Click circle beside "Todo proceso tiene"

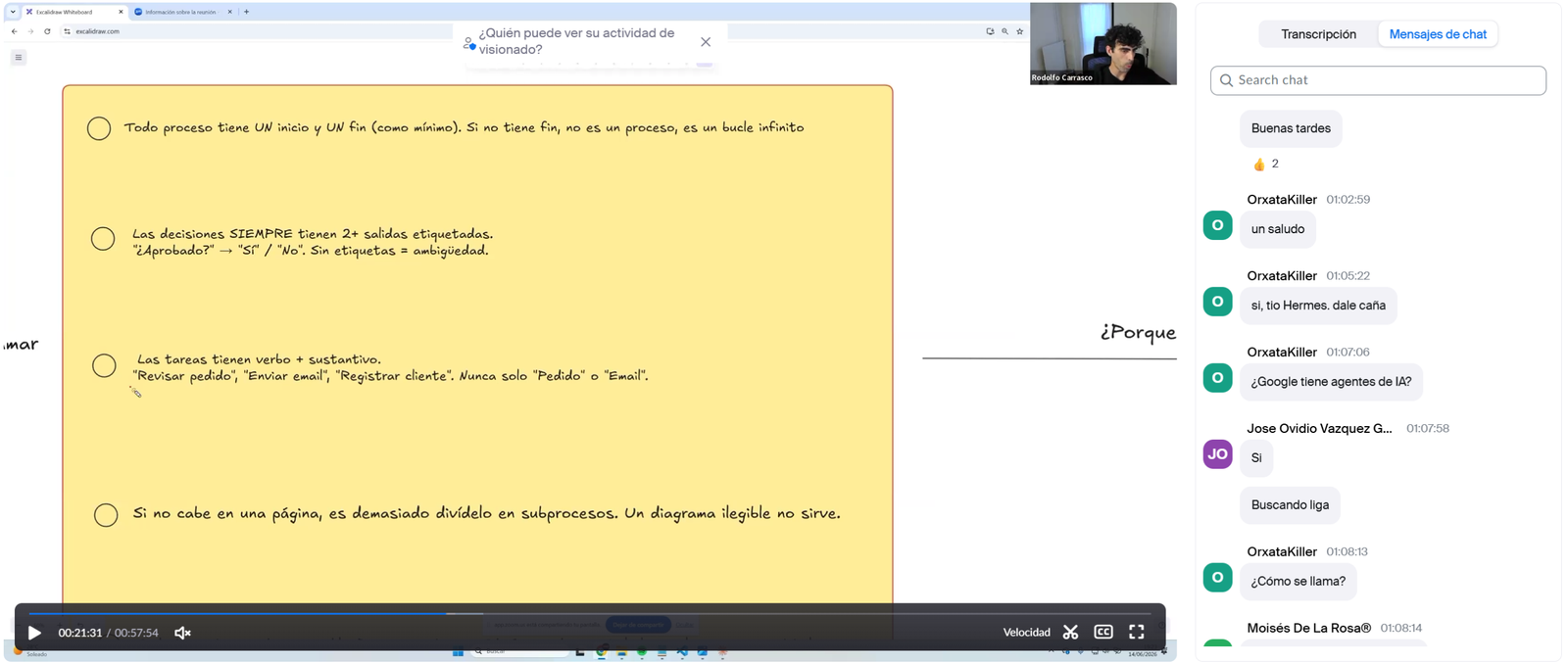coord(99,129)
